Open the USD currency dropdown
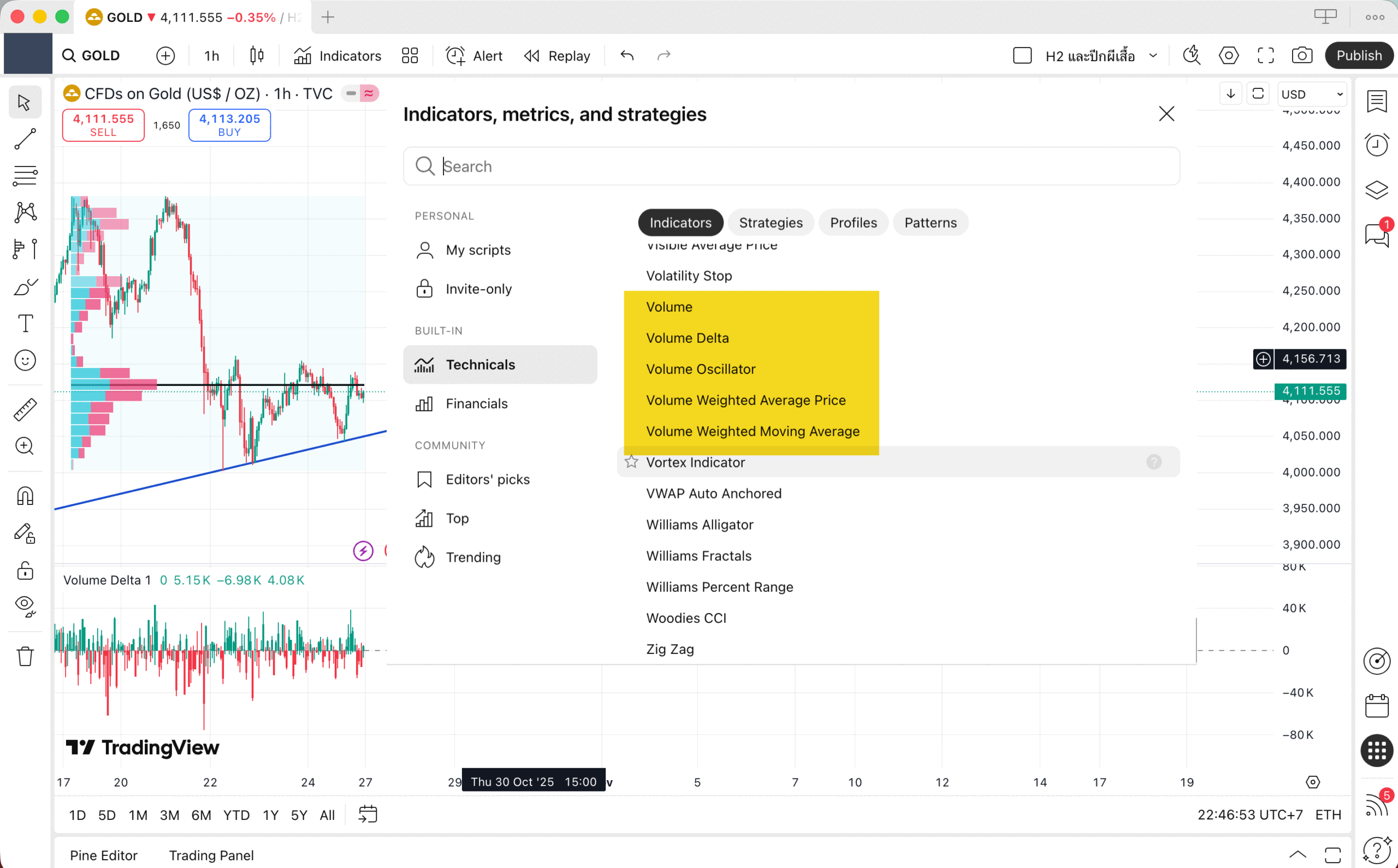The image size is (1398, 868). (x=1312, y=94)
